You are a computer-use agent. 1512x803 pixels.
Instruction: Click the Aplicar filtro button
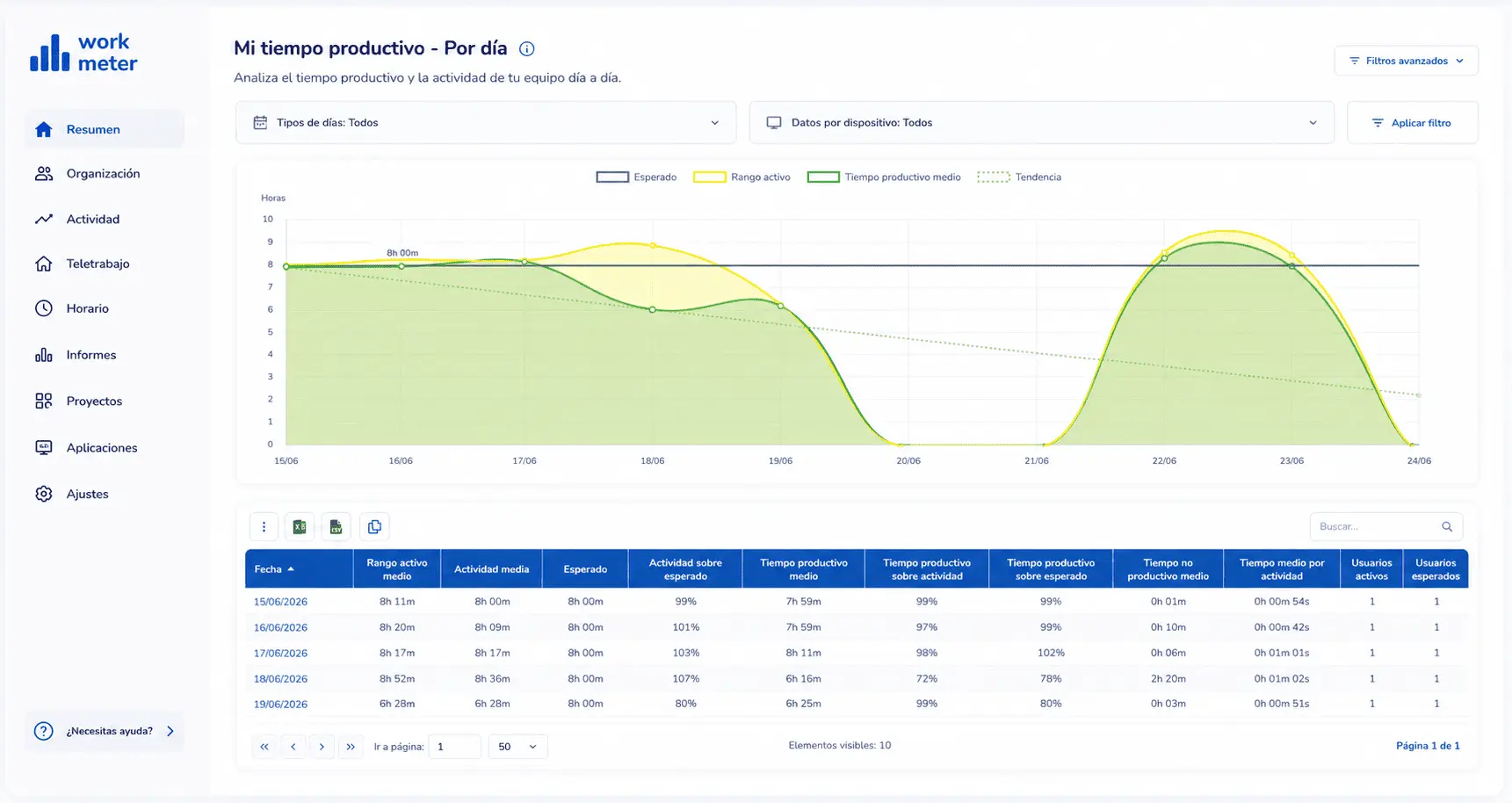[1412, 123]
